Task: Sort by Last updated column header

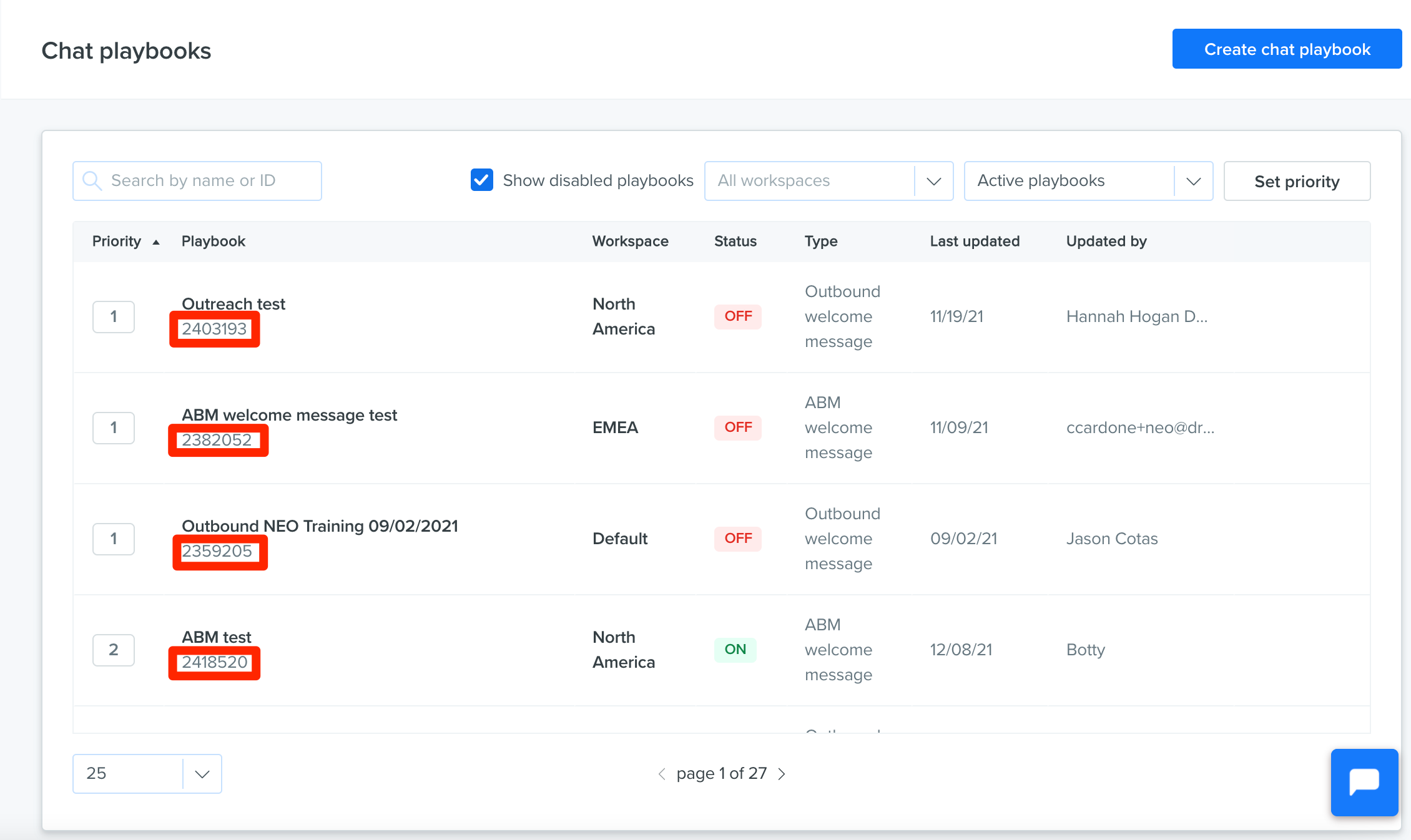Action: (975, 242)
